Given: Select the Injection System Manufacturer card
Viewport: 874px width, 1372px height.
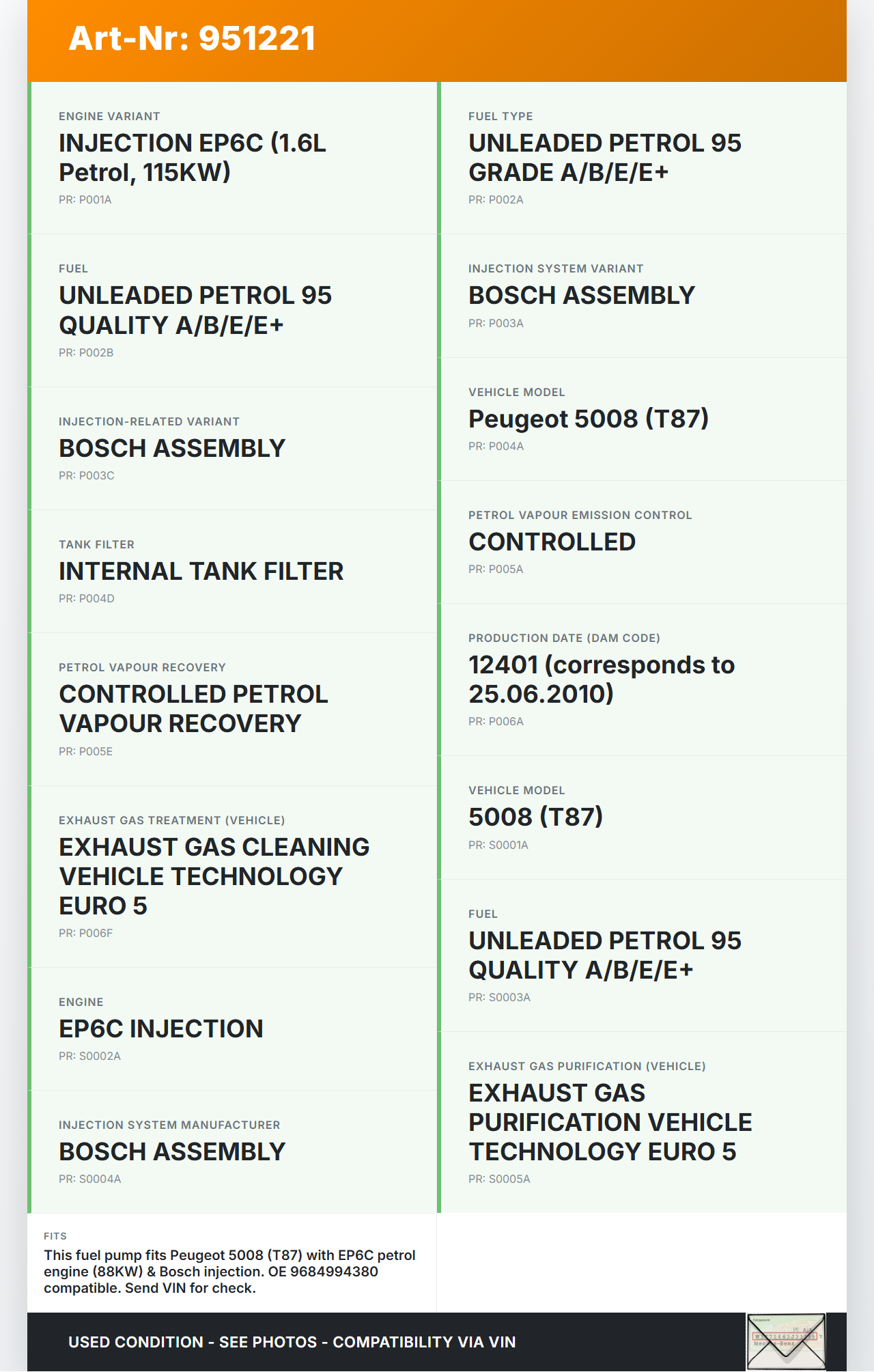Looking at the screenshot, I should (x=234, y=1151).
